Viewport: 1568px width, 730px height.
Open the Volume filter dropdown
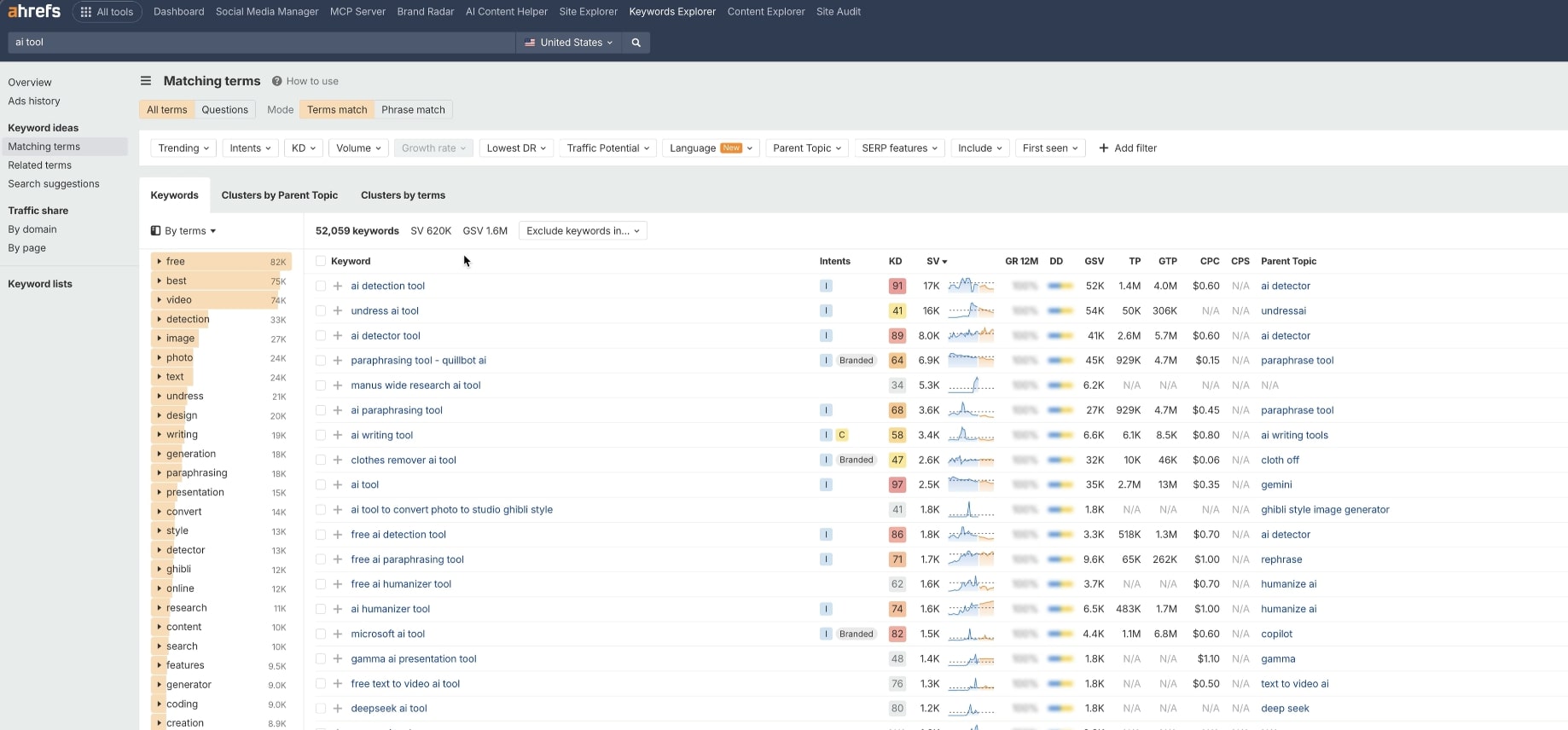[x=358, y=148]
